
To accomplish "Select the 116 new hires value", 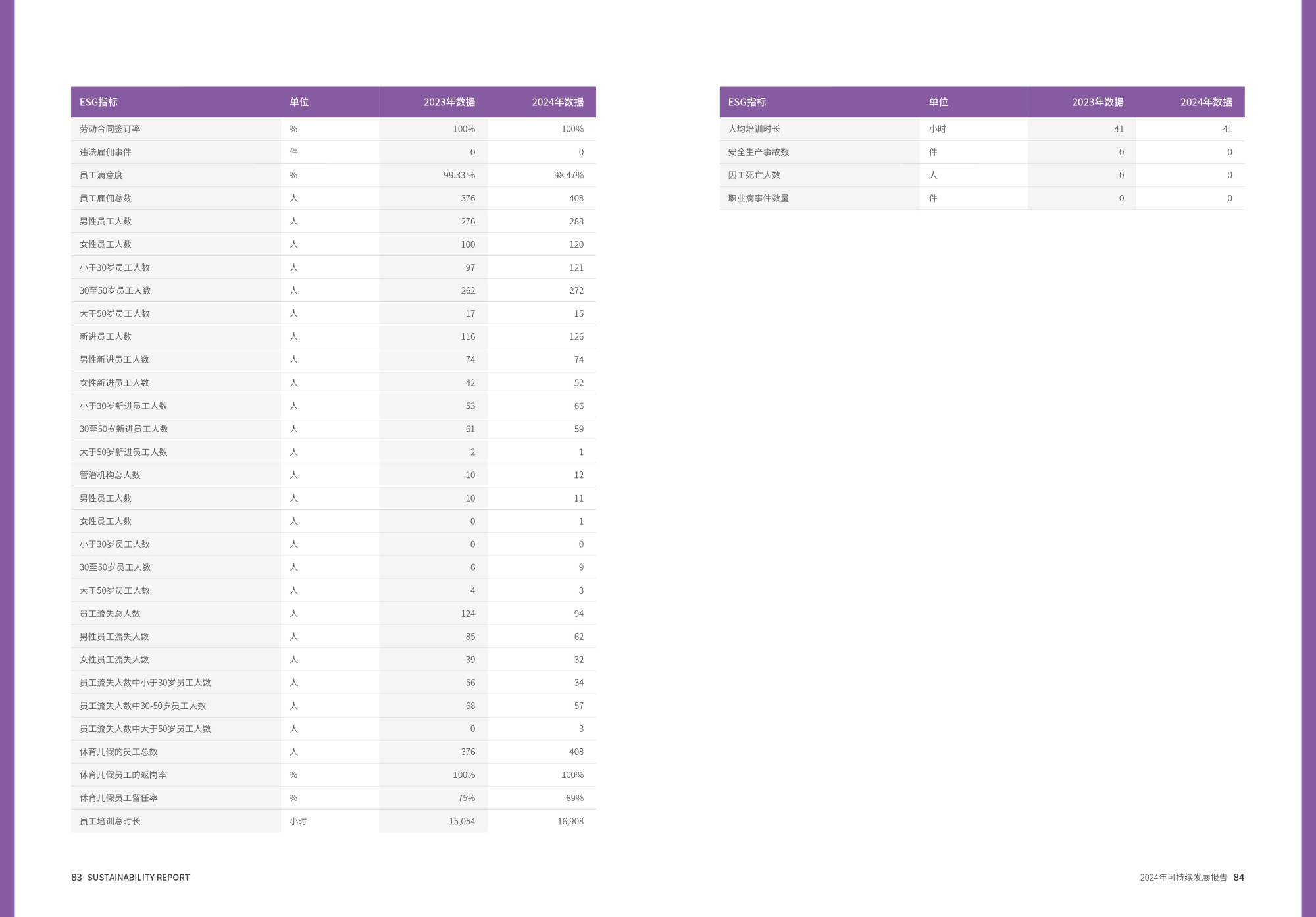I will (x=468, y=336).
